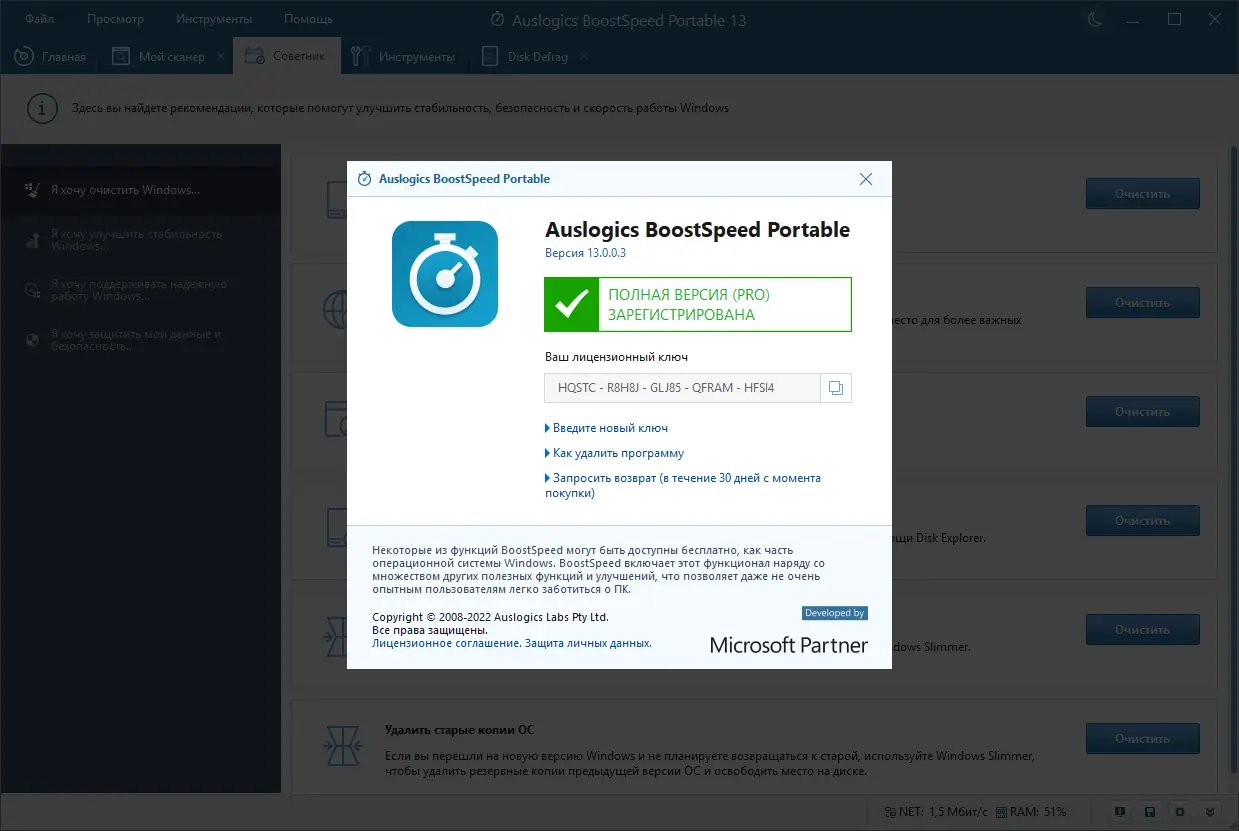The image size is (1239, 831).
Task: Click the green checkmark registration status box
Action: (698, 305)
